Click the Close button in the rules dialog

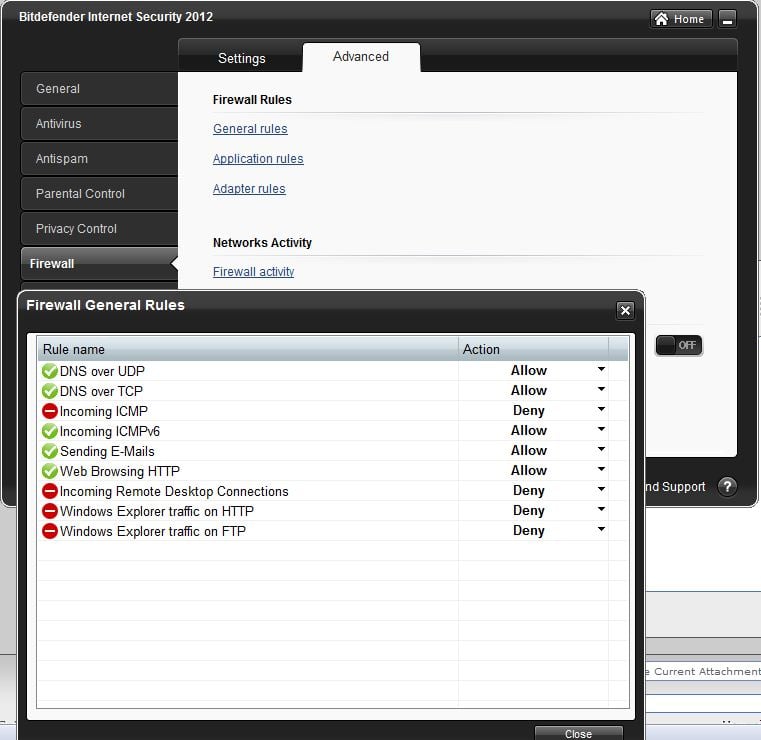[579, 733]
